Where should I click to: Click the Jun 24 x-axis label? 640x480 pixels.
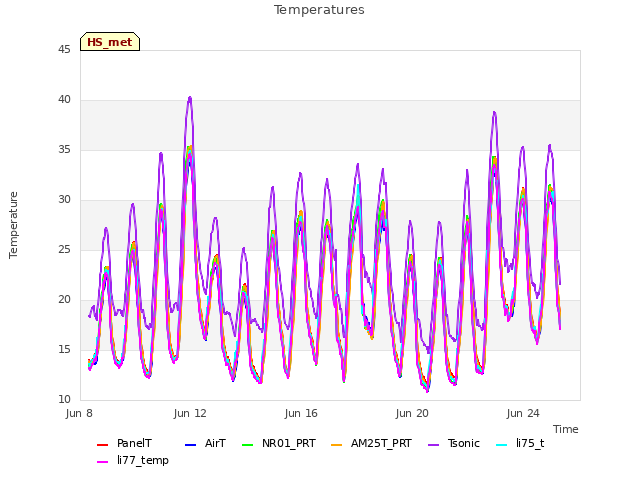[x=523, y=413]
